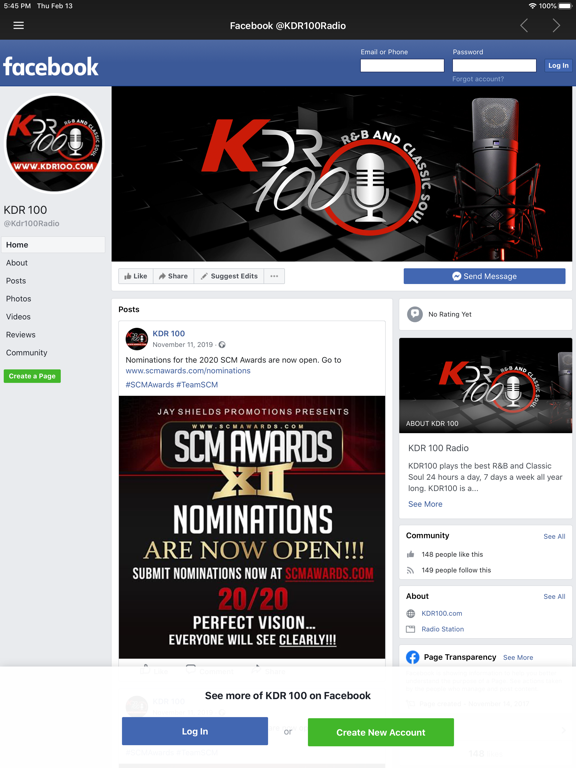This screenshot has height=768, width=576.
Task: Click the three-dots more options button
Action: [x=274, y=276]
